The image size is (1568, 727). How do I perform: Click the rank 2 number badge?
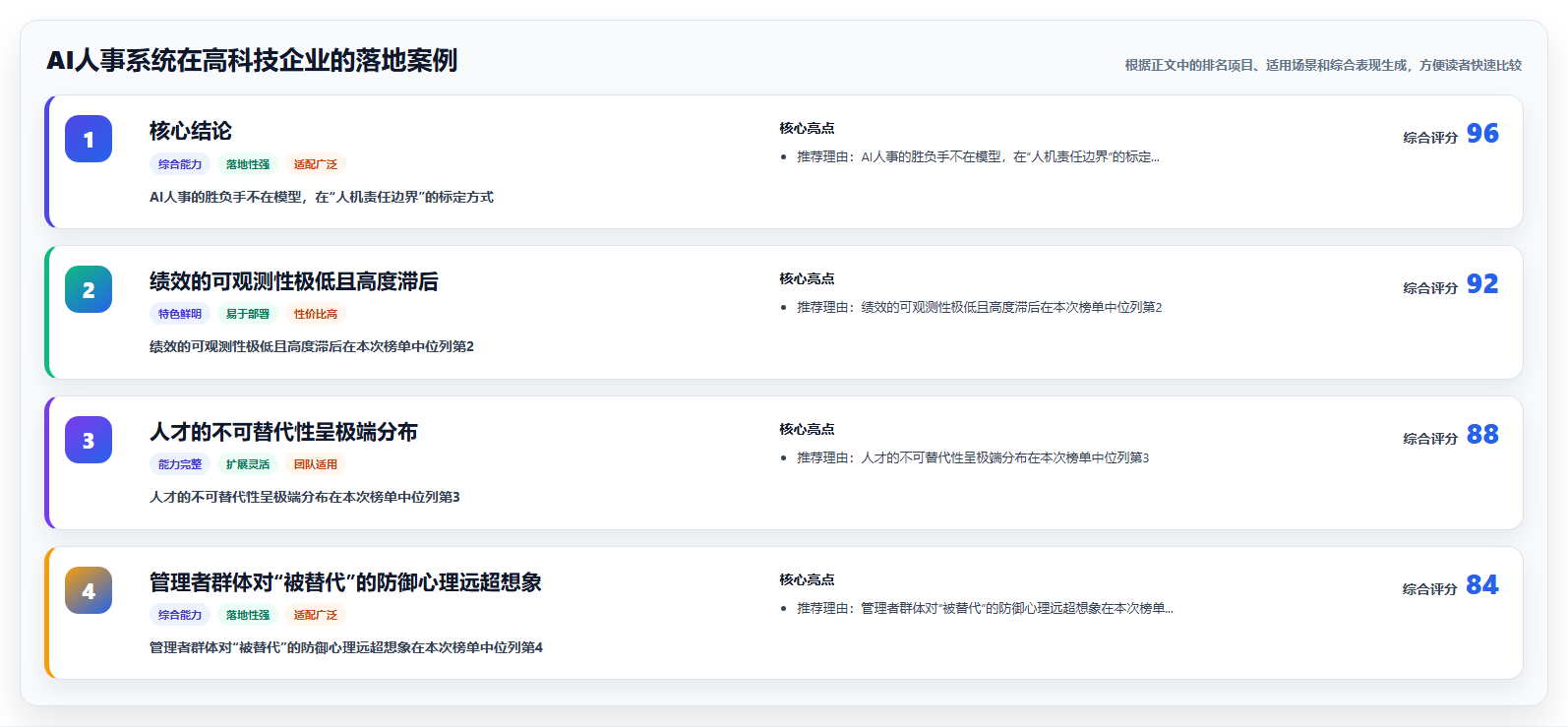89,289
